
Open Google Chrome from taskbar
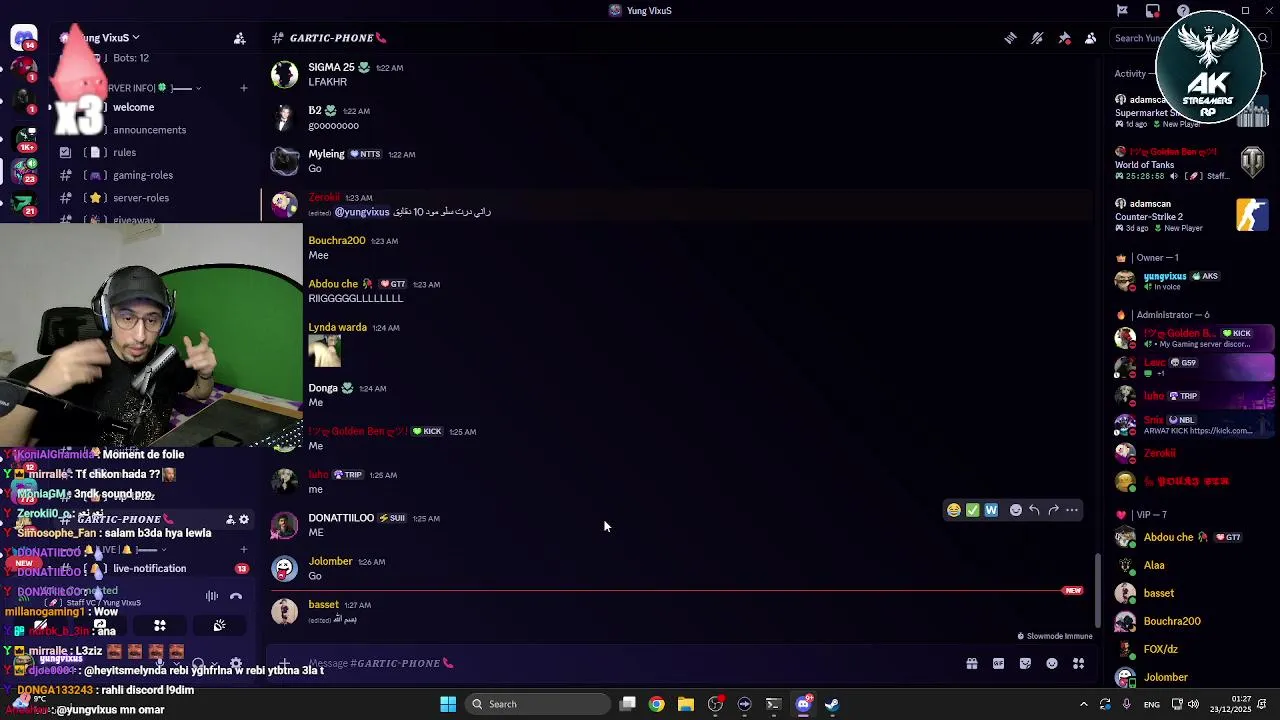pyautogui.click(x=656, y=704)
